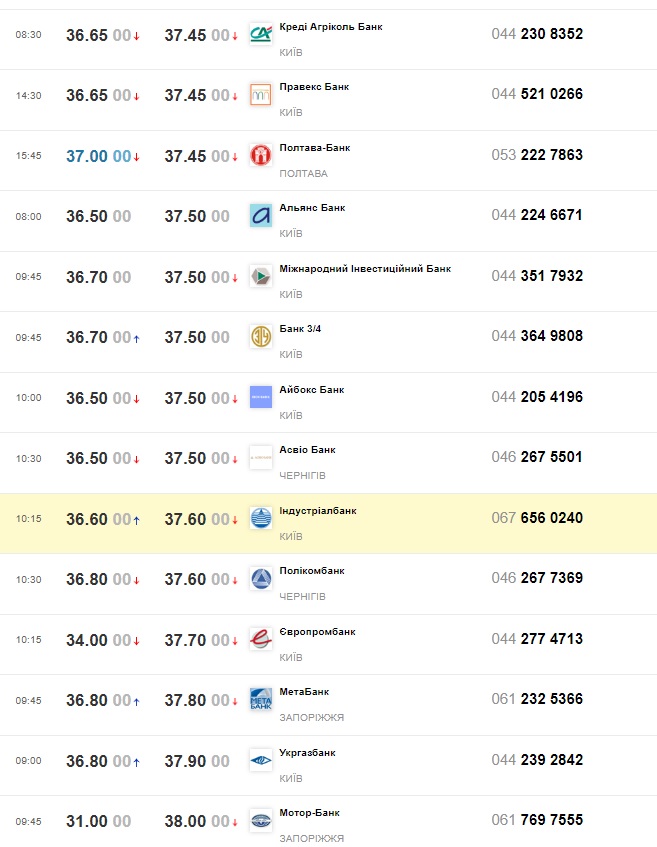
Task: Open the Асвіо Банк name link
Action: tap(308, 450)
